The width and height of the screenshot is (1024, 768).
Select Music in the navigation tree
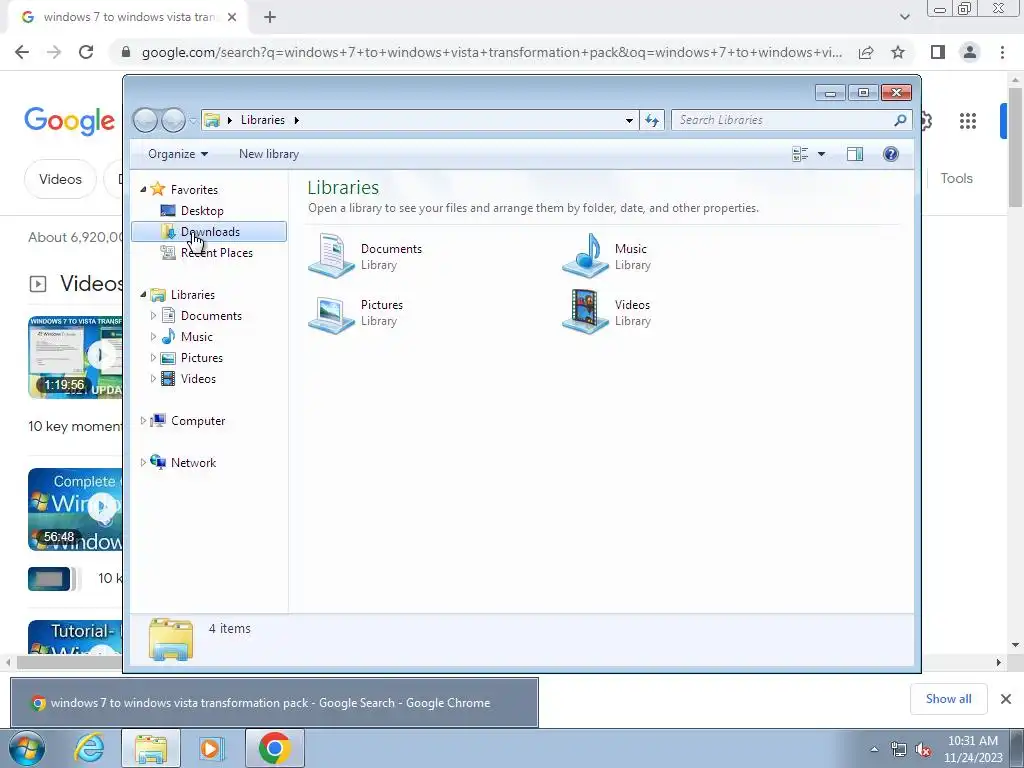click(x=197, y=337)
